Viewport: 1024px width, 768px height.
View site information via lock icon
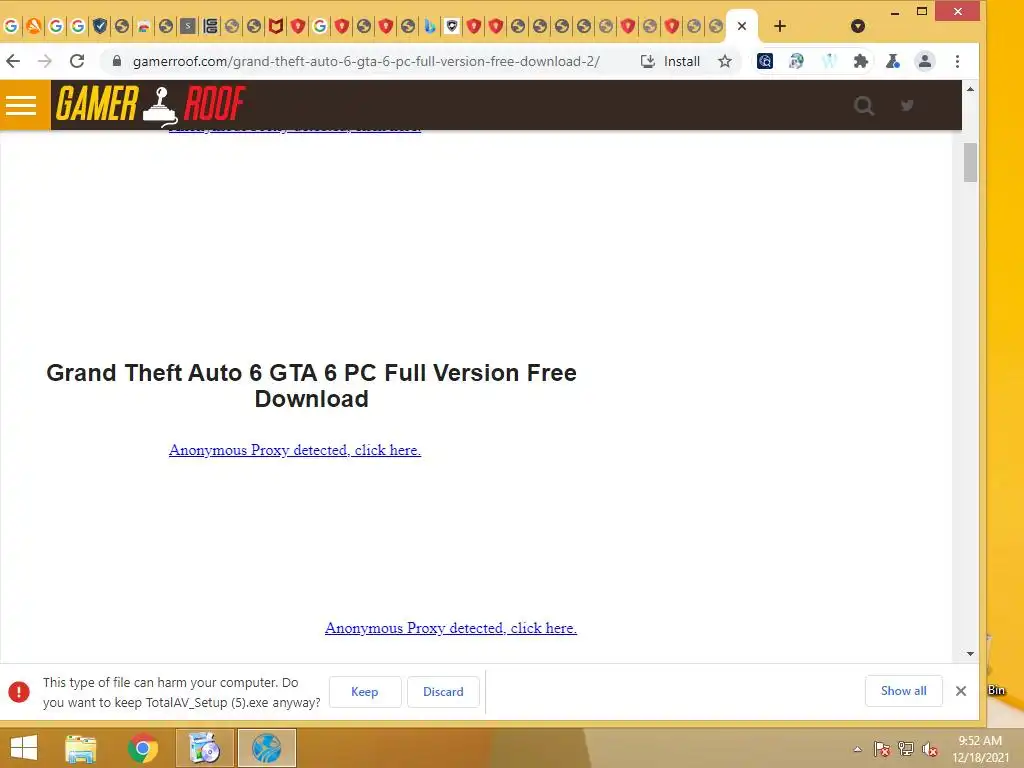pyautogui.click(x=117, y=61)
